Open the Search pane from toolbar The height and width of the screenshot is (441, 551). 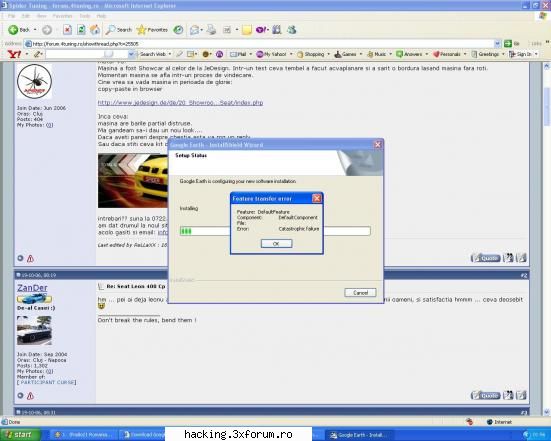119,30
